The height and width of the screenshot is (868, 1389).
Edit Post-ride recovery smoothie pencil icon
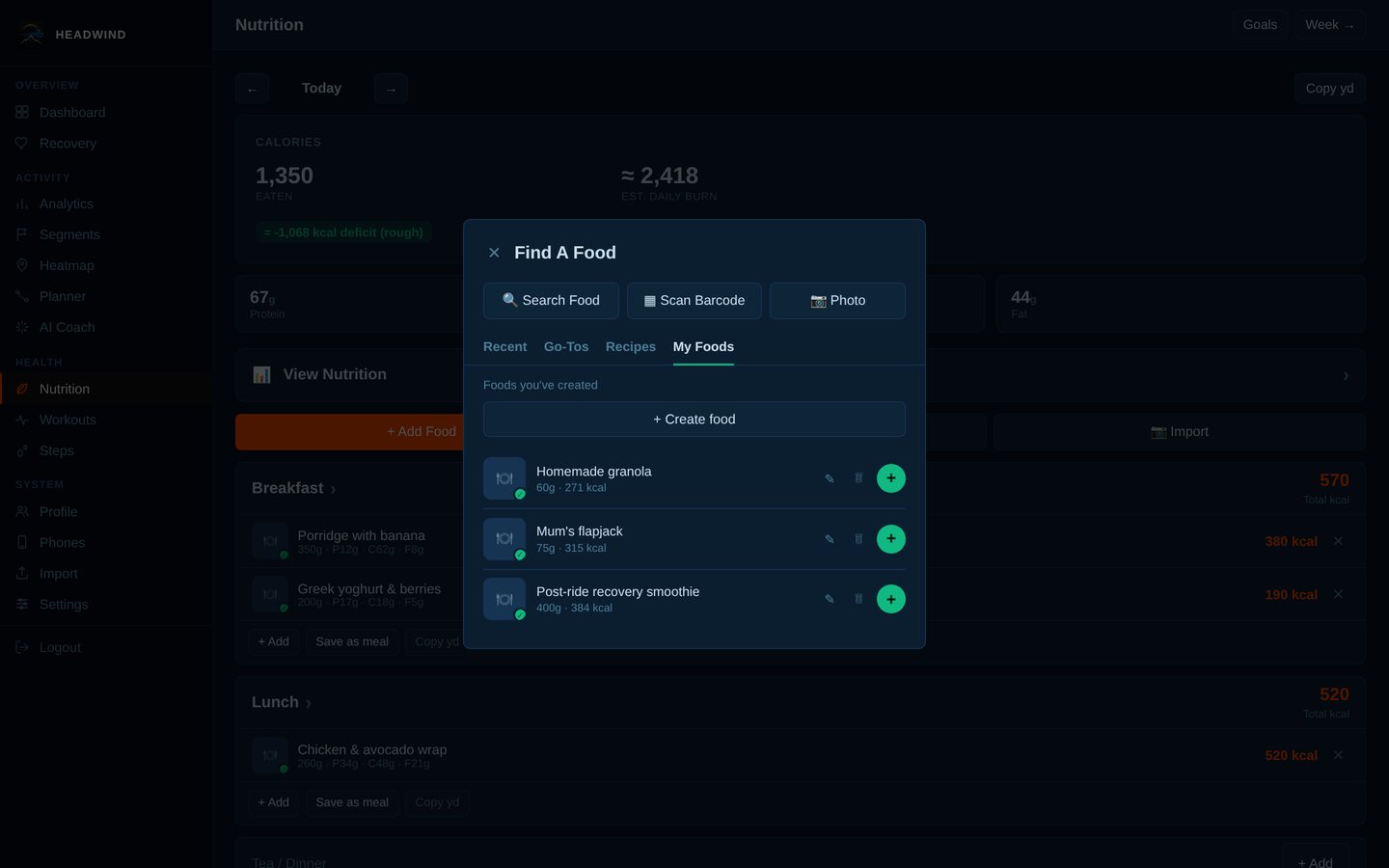[830, 599]
